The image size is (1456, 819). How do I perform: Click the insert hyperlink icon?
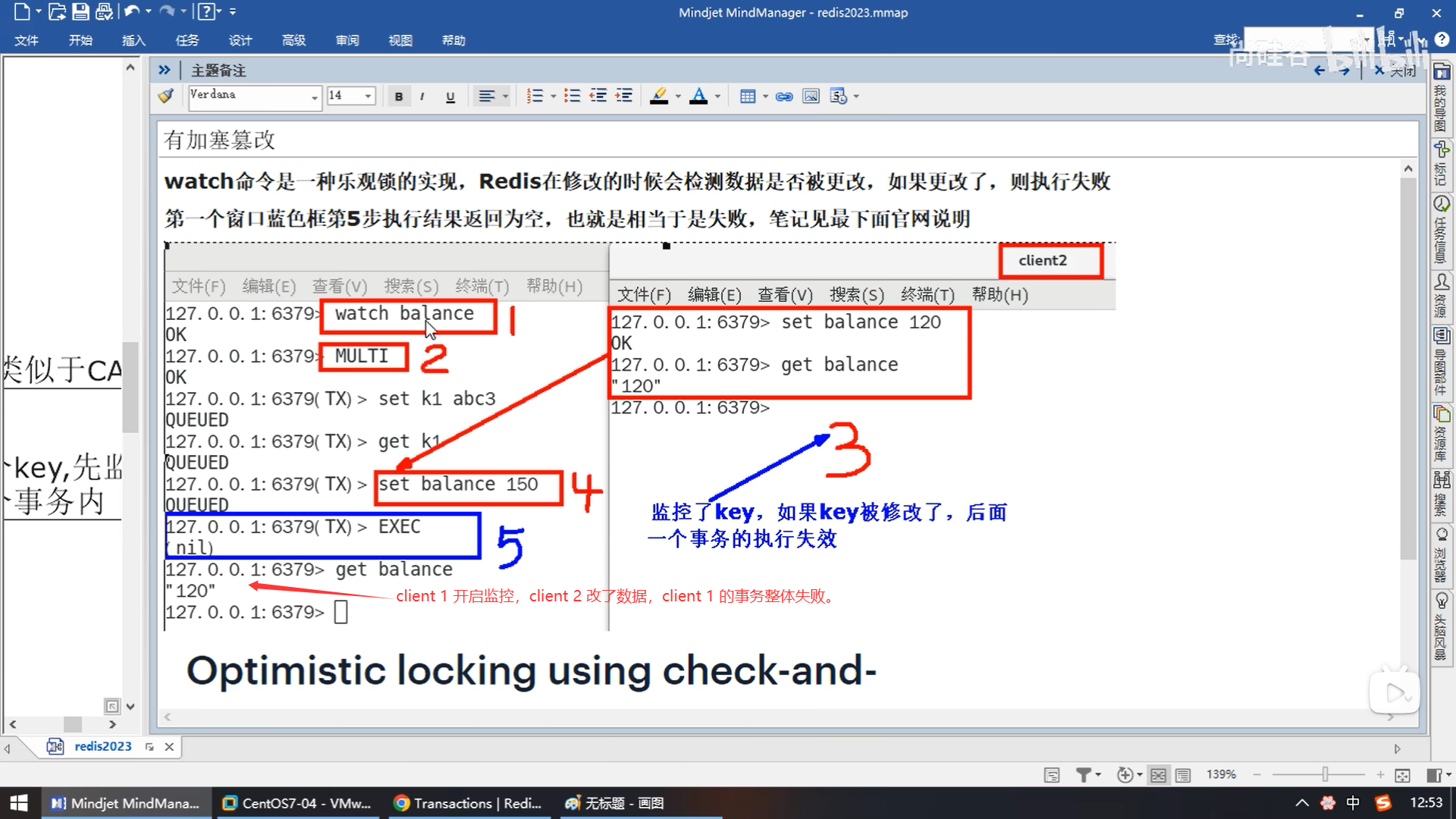click(784, 96)
